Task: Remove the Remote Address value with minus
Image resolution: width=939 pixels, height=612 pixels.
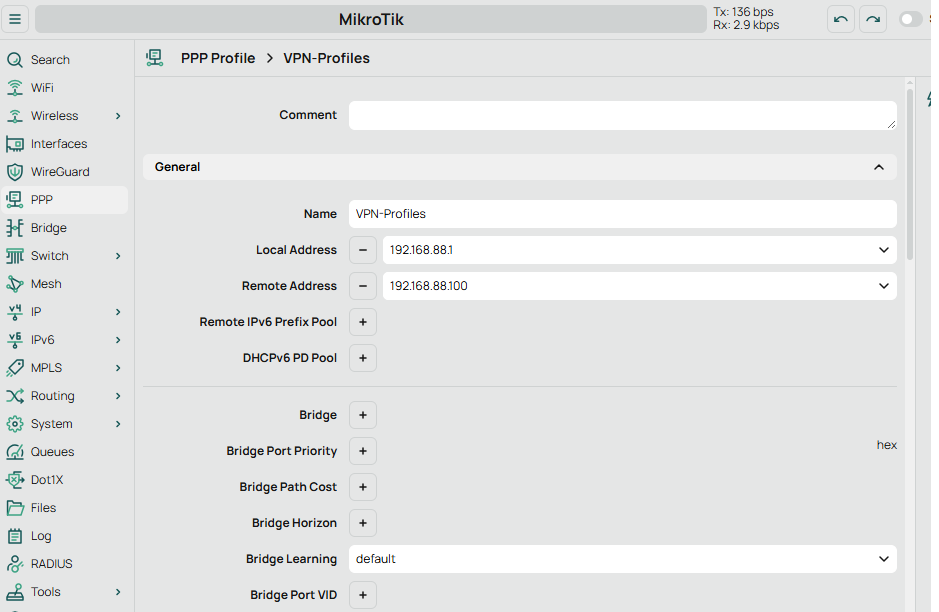Action: click(x=363, y=286)
